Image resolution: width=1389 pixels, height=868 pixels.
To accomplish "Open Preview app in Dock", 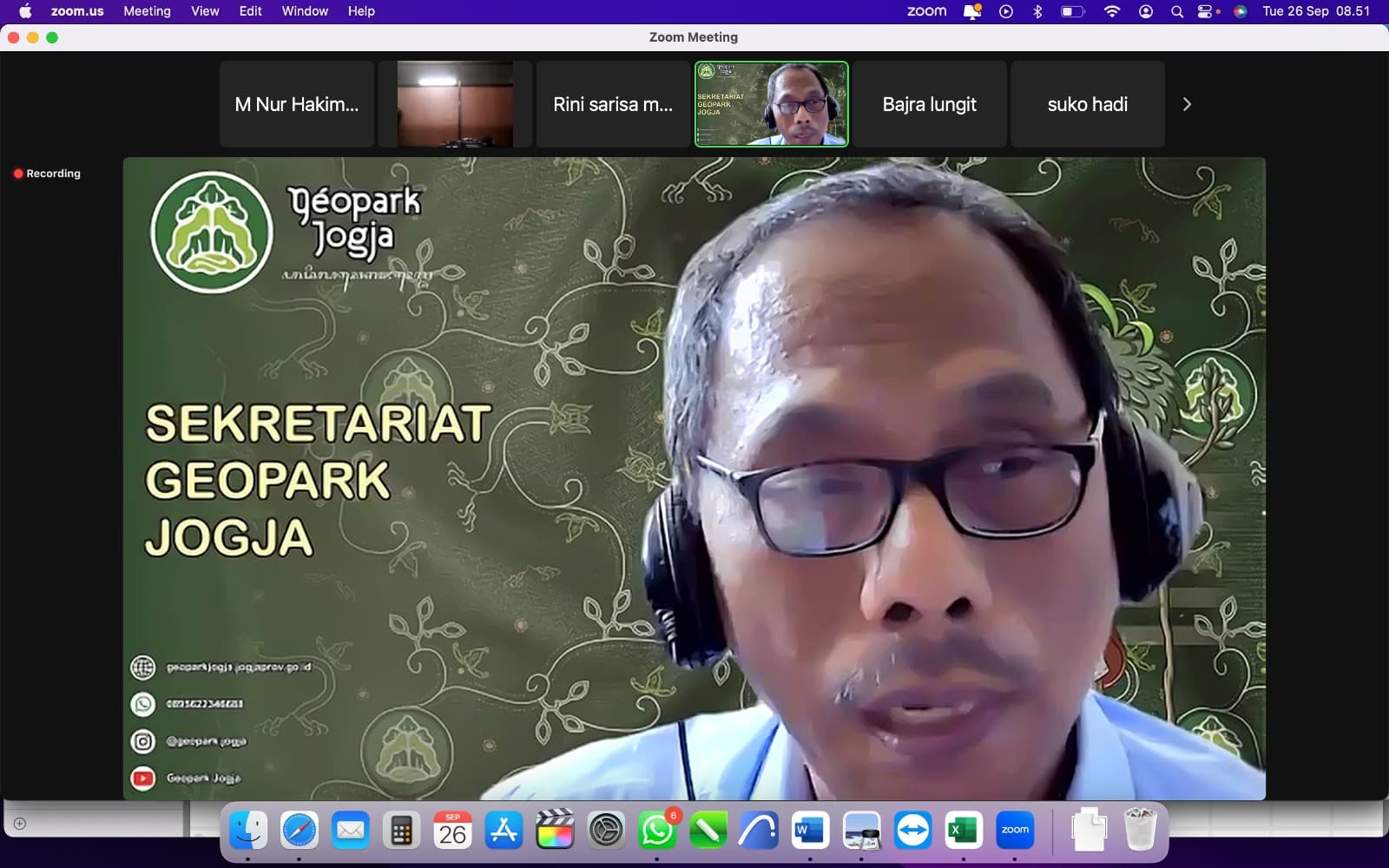I will (861, 831).
